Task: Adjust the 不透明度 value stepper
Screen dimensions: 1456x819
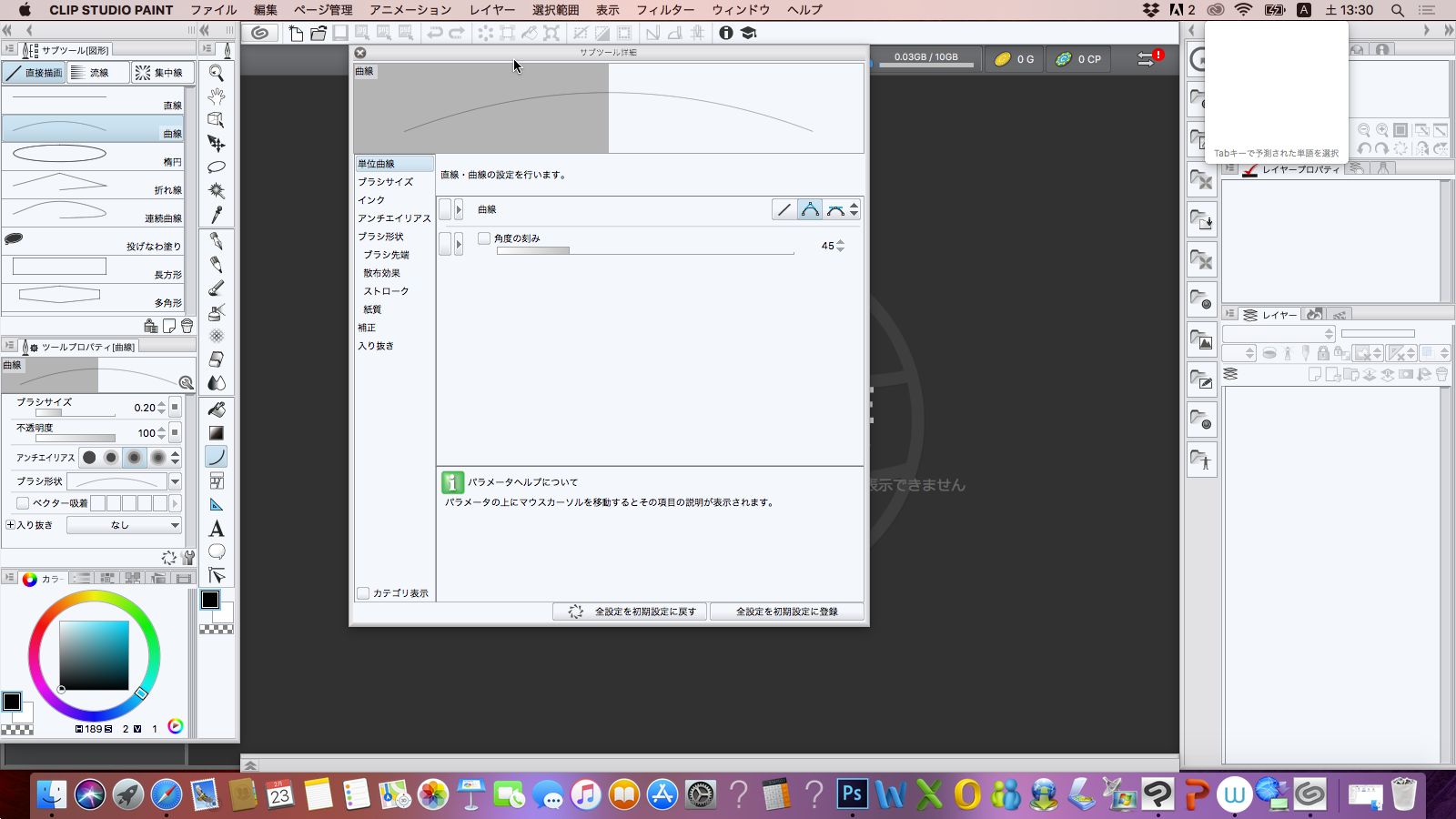Action: (x=162, y=433)
